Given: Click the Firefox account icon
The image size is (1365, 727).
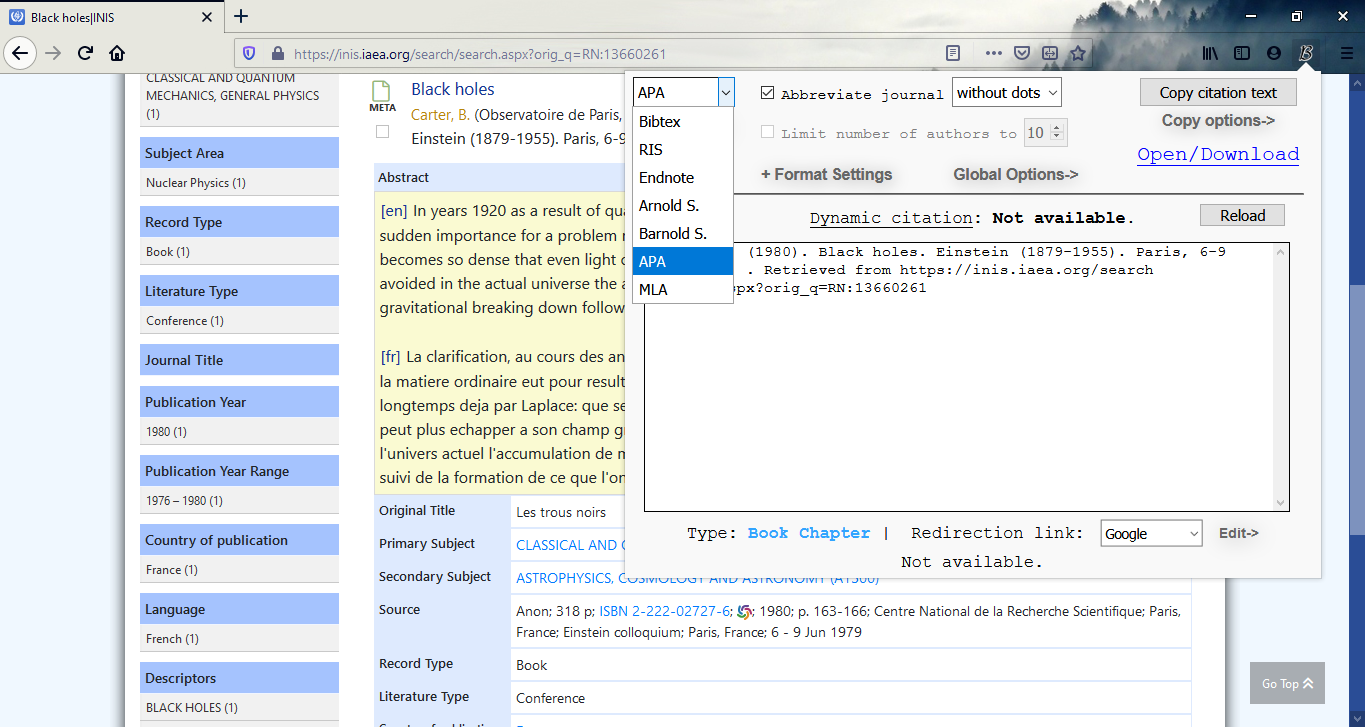Looking at the screenshot, I should [1273, 53].
